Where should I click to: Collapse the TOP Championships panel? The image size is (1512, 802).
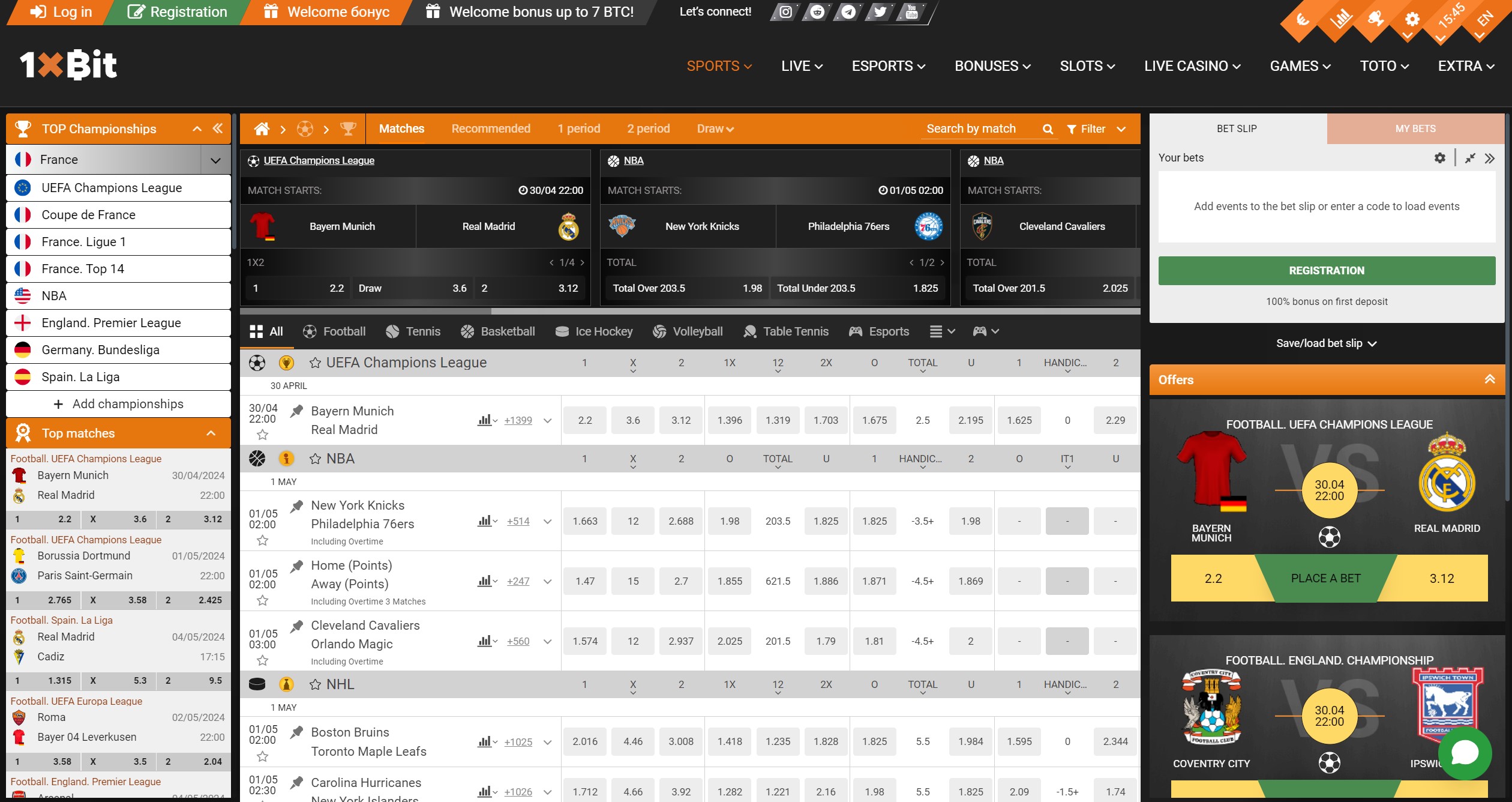[x=197, y=128]
